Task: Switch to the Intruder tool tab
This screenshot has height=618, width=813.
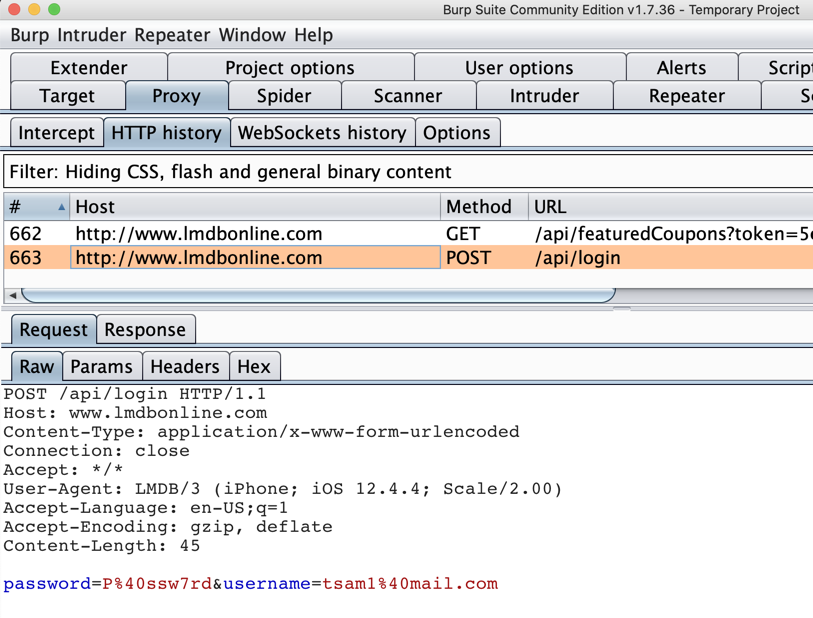Action: click(x=544, y=95)
